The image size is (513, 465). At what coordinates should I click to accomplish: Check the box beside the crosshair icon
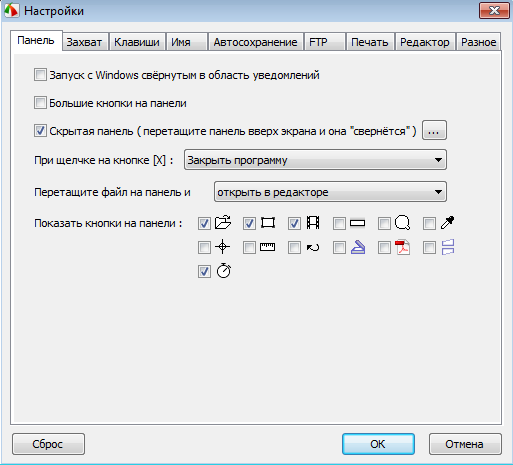click(204, 248)
